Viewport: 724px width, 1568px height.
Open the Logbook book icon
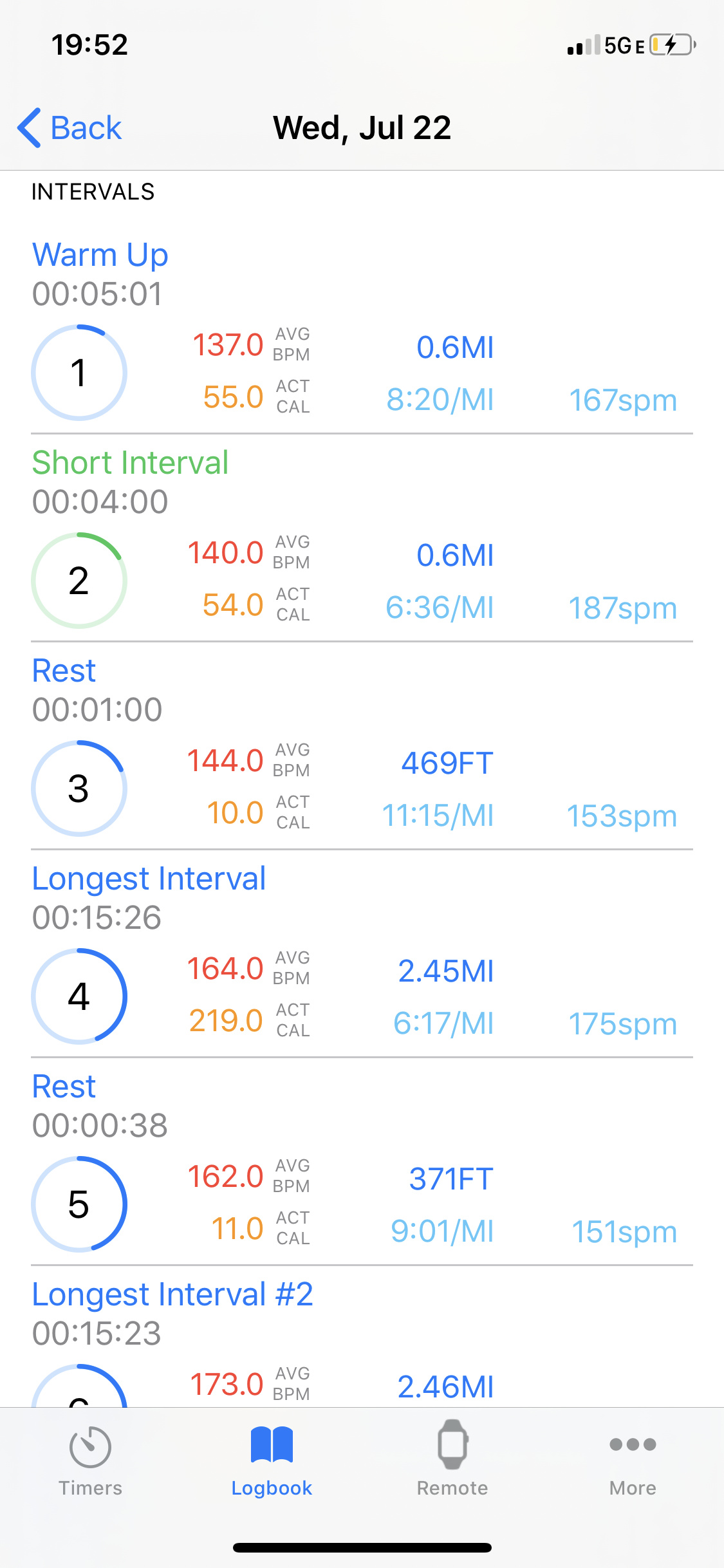[272, 1445]
